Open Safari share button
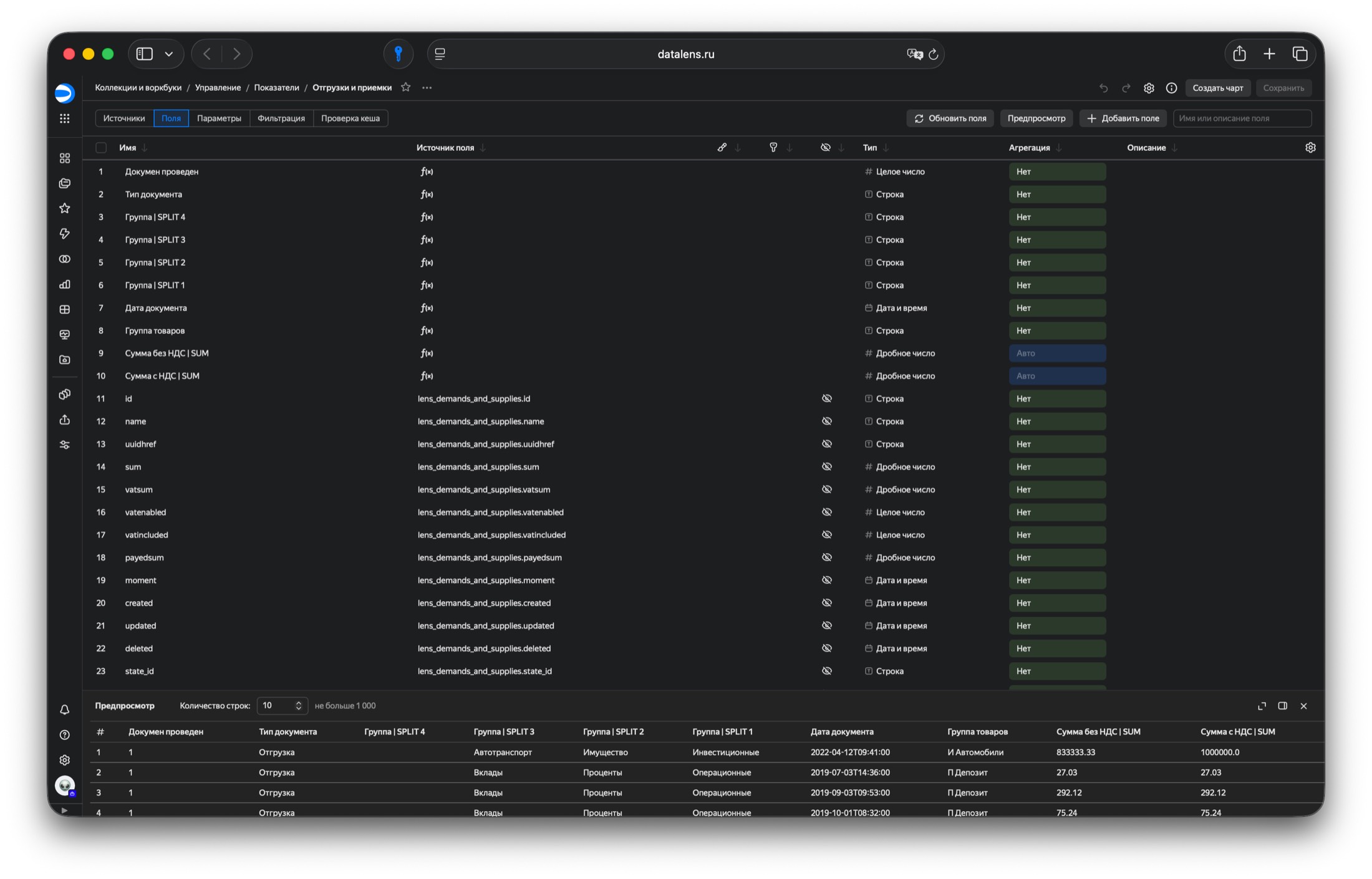The width and height of the screenshot is (1372, 879). [1239, 54]
